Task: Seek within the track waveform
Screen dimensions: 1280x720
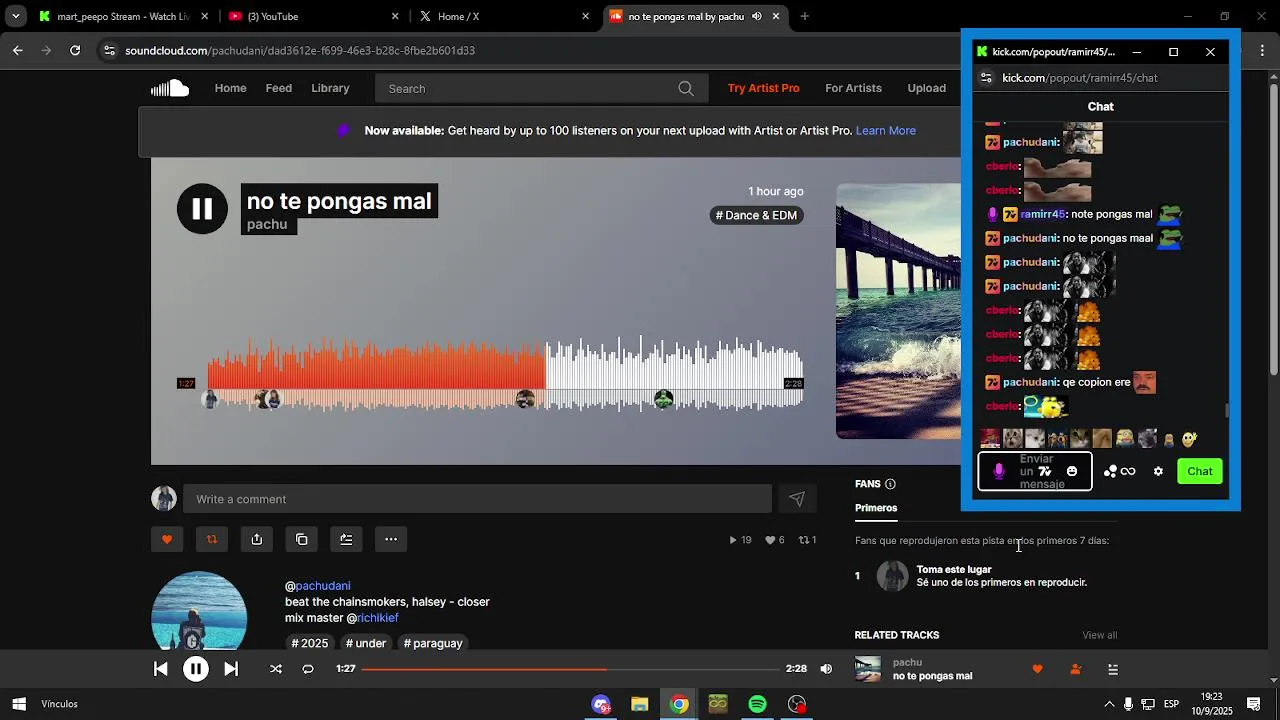Action: 505,374
